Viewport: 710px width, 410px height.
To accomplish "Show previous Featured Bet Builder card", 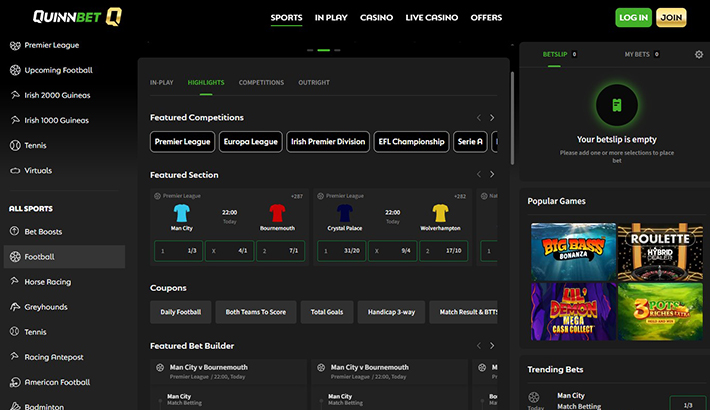I will pyautogui.click(x=479, y=346).
